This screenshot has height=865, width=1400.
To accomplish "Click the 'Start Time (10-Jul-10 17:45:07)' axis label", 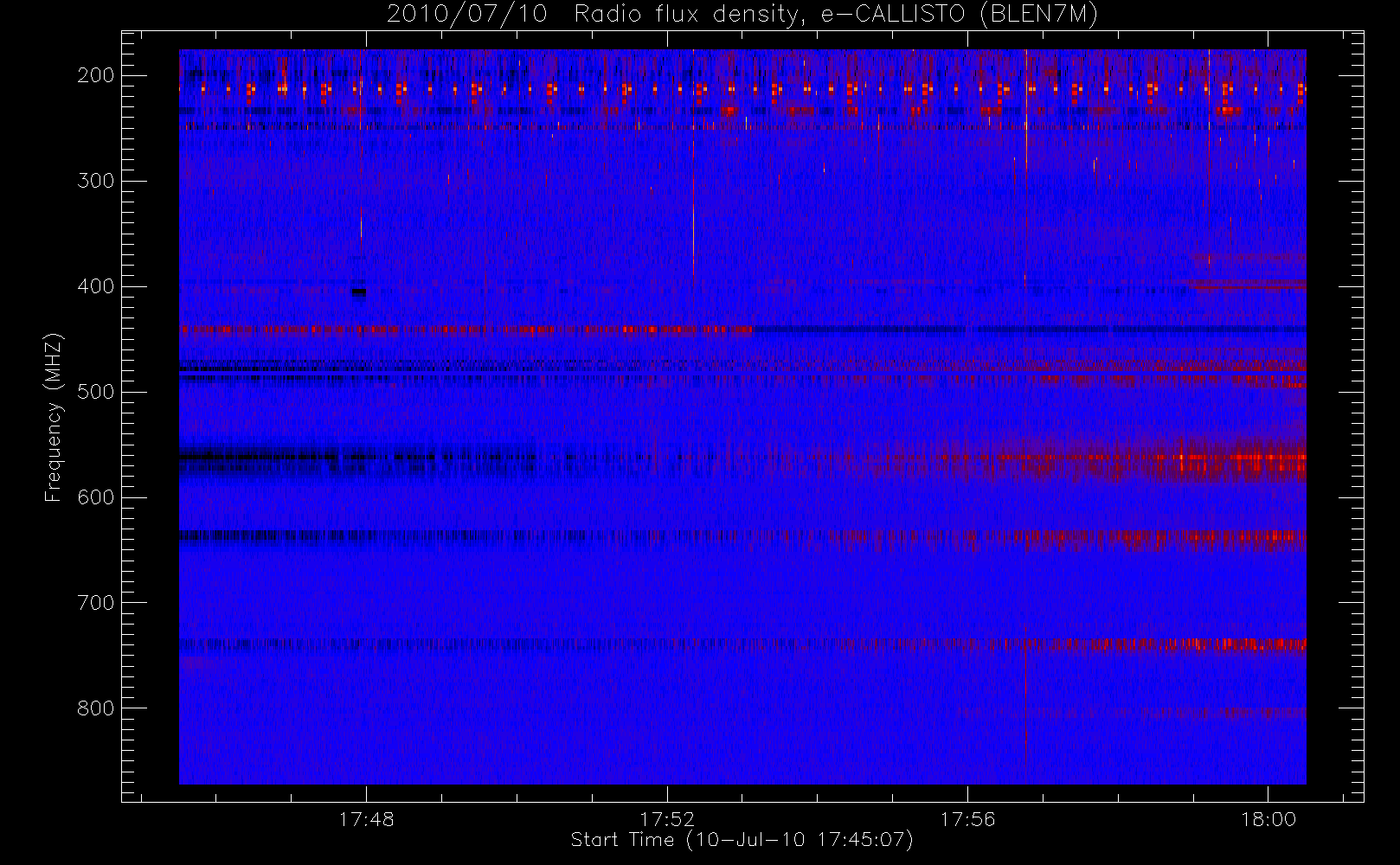I will pos(742,840).
